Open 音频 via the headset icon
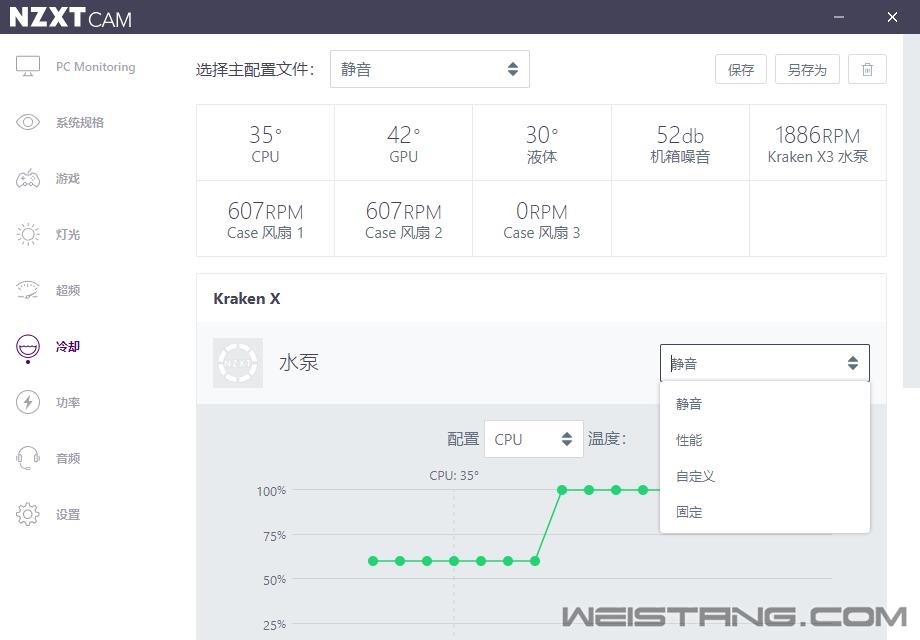The width and height of the screenshot is (920, 640). point(28,458)
